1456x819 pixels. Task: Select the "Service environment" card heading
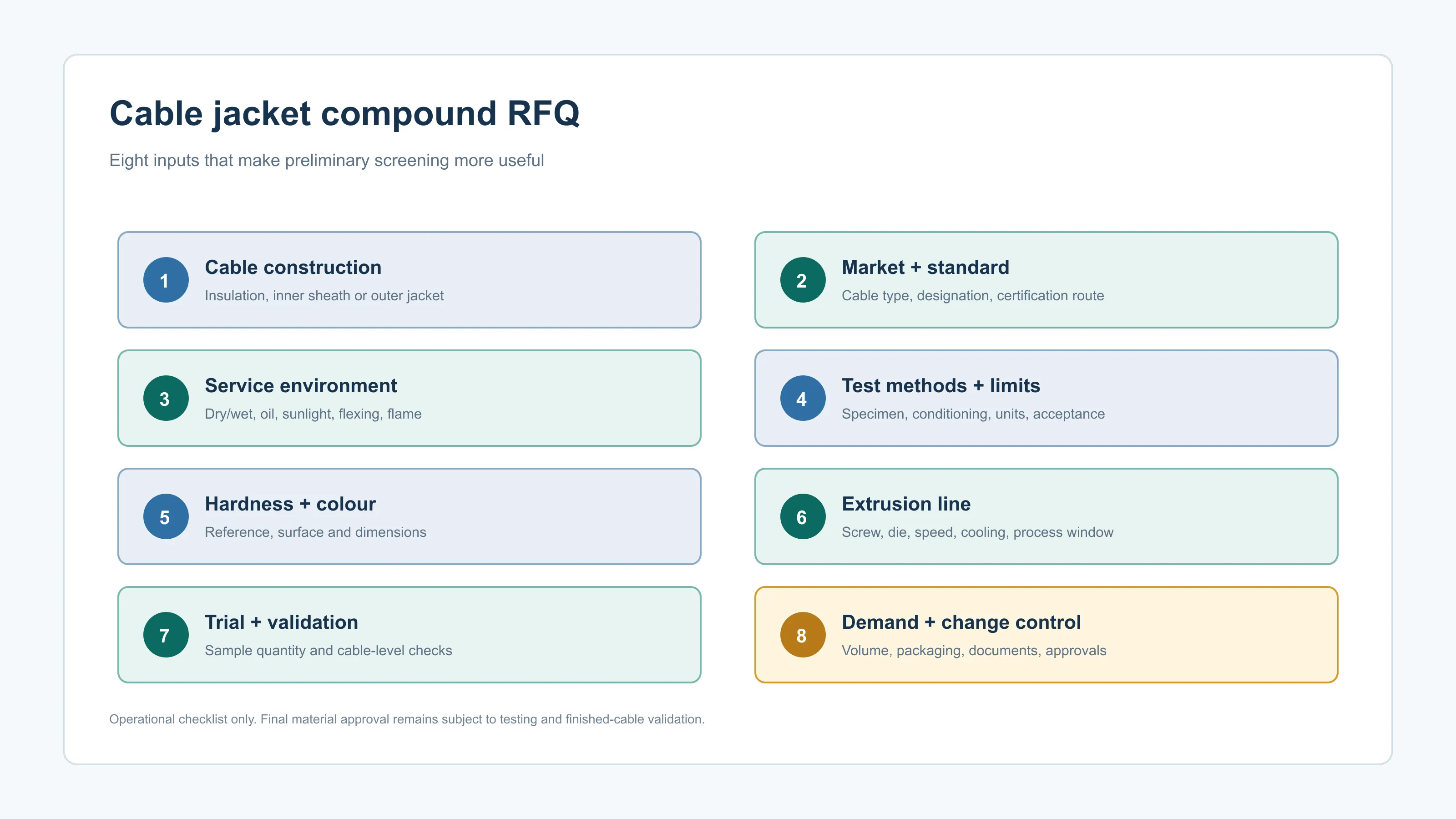coord(301,385)
